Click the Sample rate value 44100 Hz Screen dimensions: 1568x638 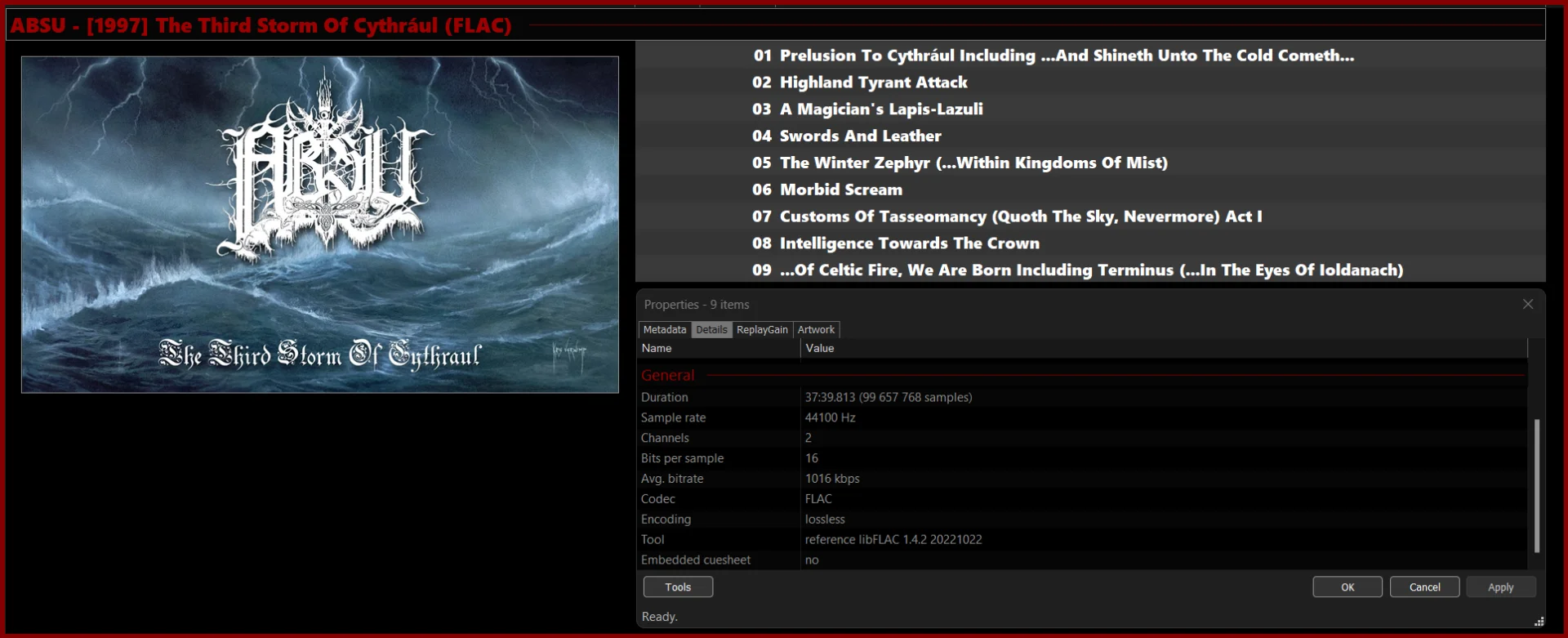click(831, 417)
